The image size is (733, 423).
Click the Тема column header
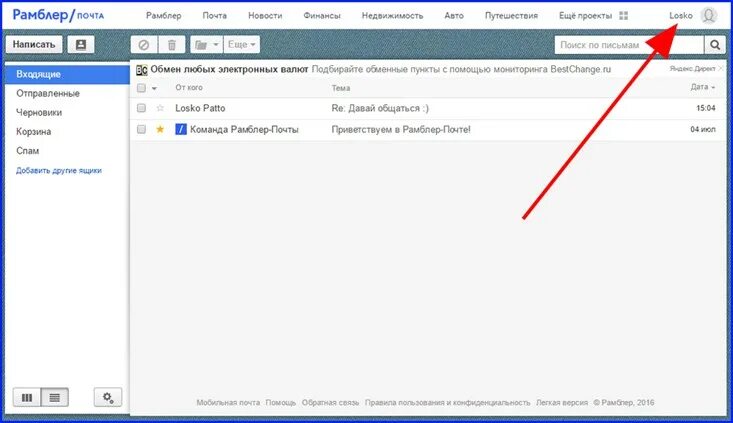point(341,88)
